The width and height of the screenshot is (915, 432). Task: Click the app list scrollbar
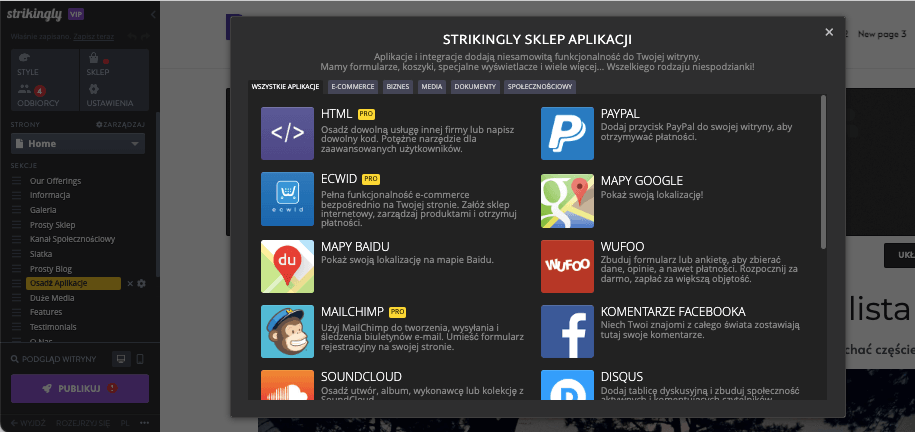click(x=823, y=172)
